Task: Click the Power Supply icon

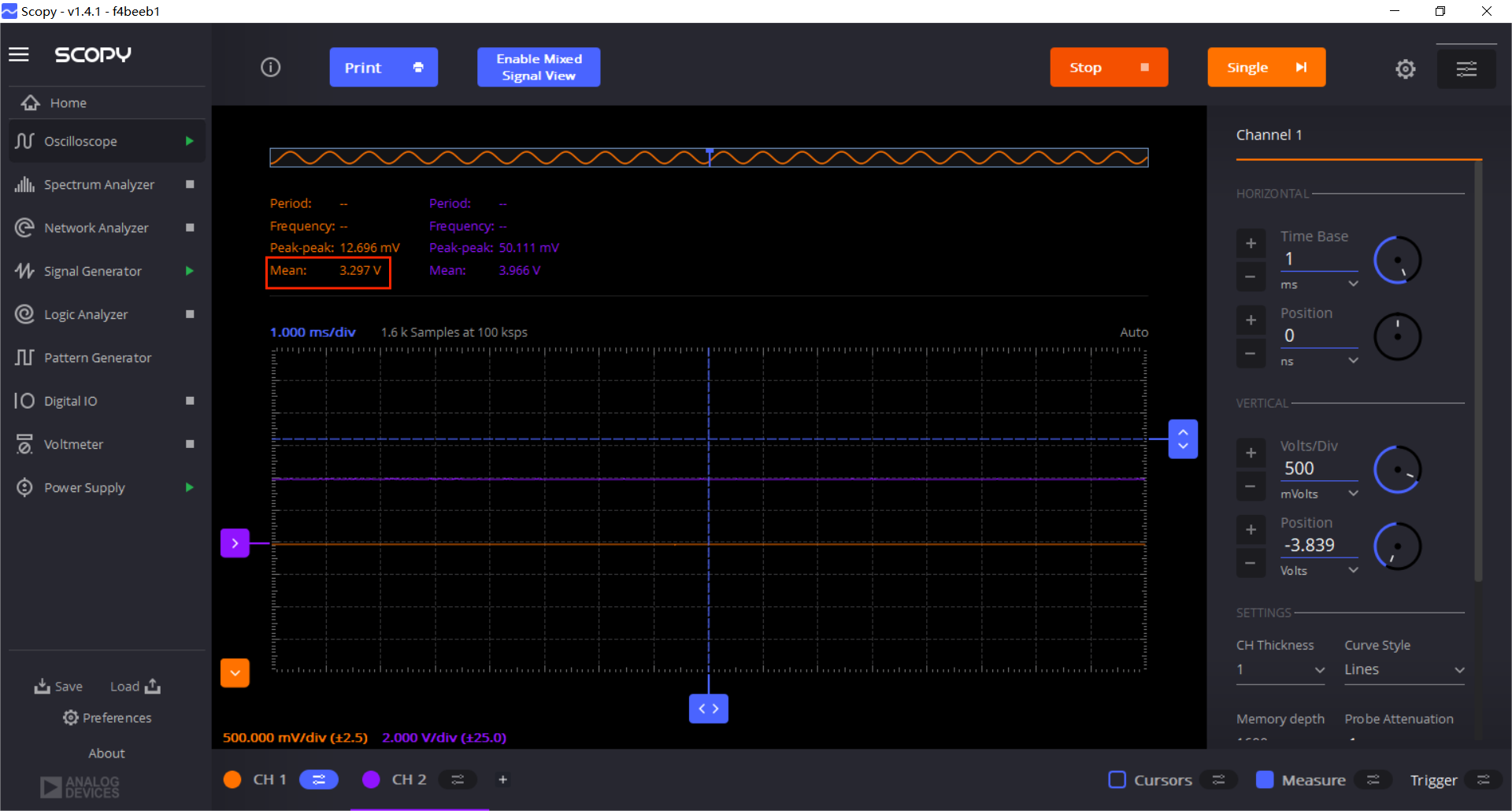Action: pyautogui.click(x=24, y=487)
